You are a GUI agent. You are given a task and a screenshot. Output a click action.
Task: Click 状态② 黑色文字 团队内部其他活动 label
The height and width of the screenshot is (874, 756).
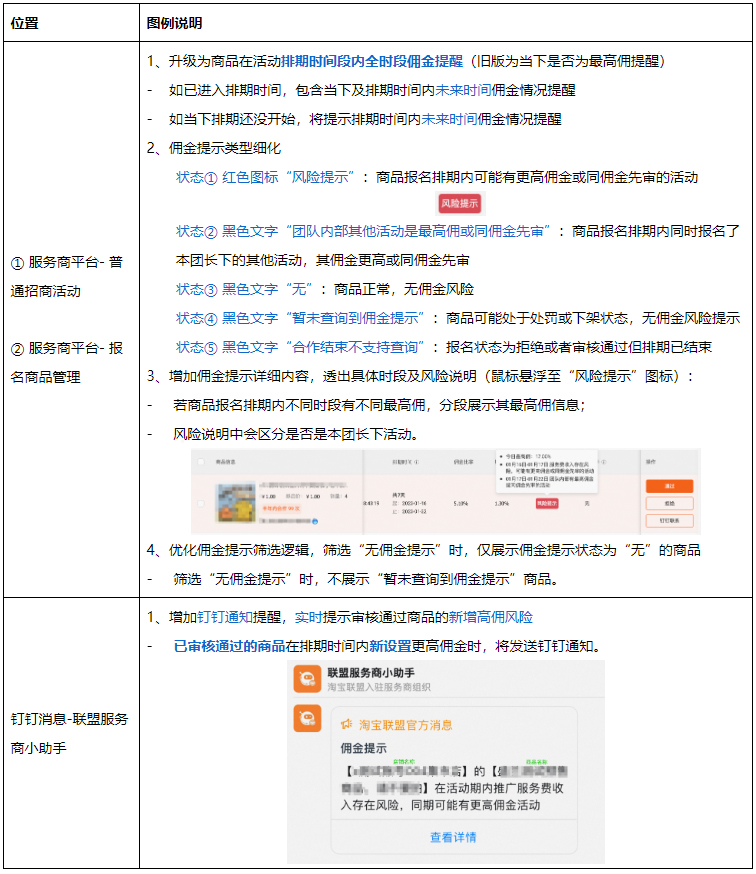pos(364,231)
